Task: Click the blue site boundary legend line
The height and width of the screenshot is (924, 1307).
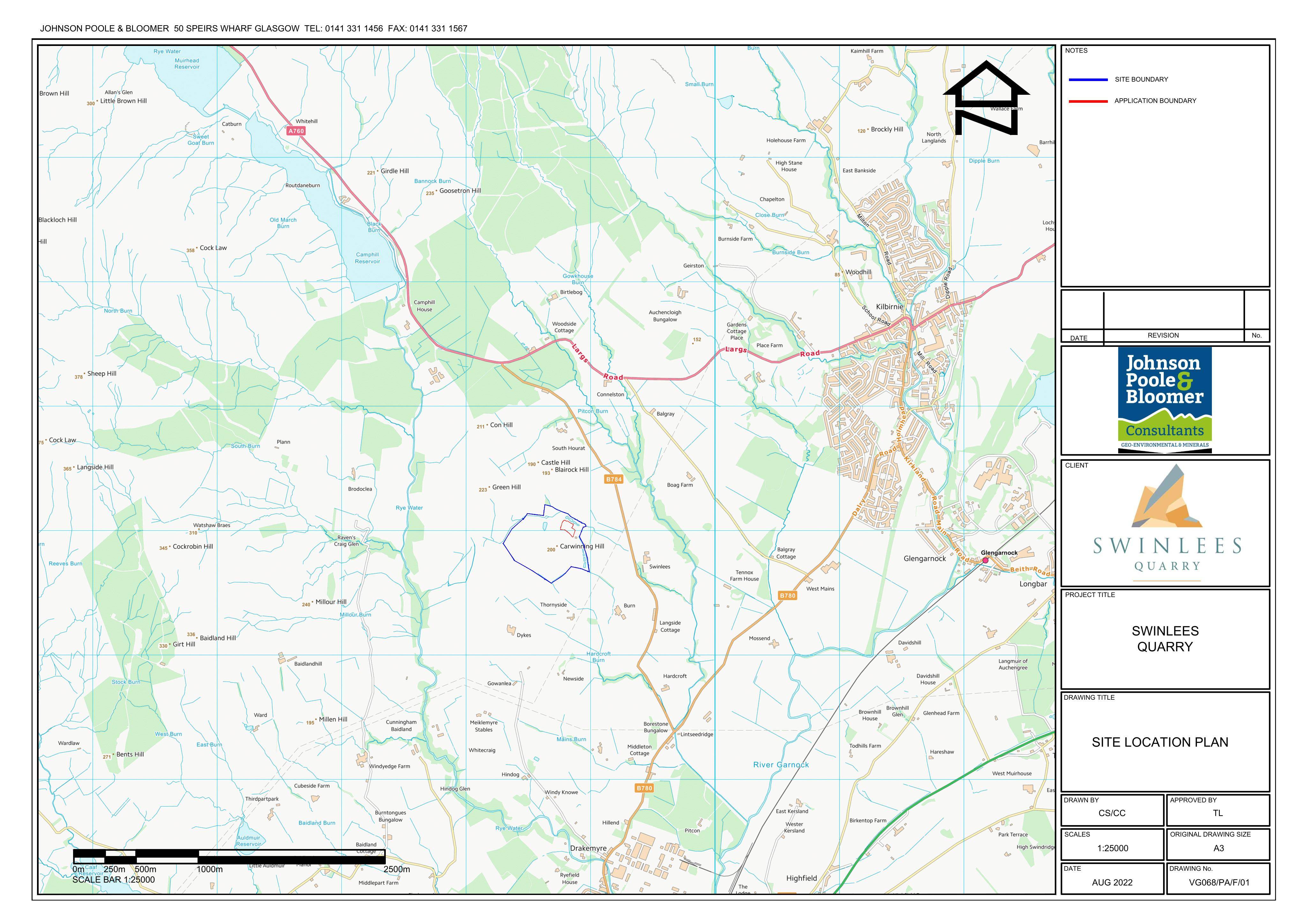Action: coord(1088,80)
